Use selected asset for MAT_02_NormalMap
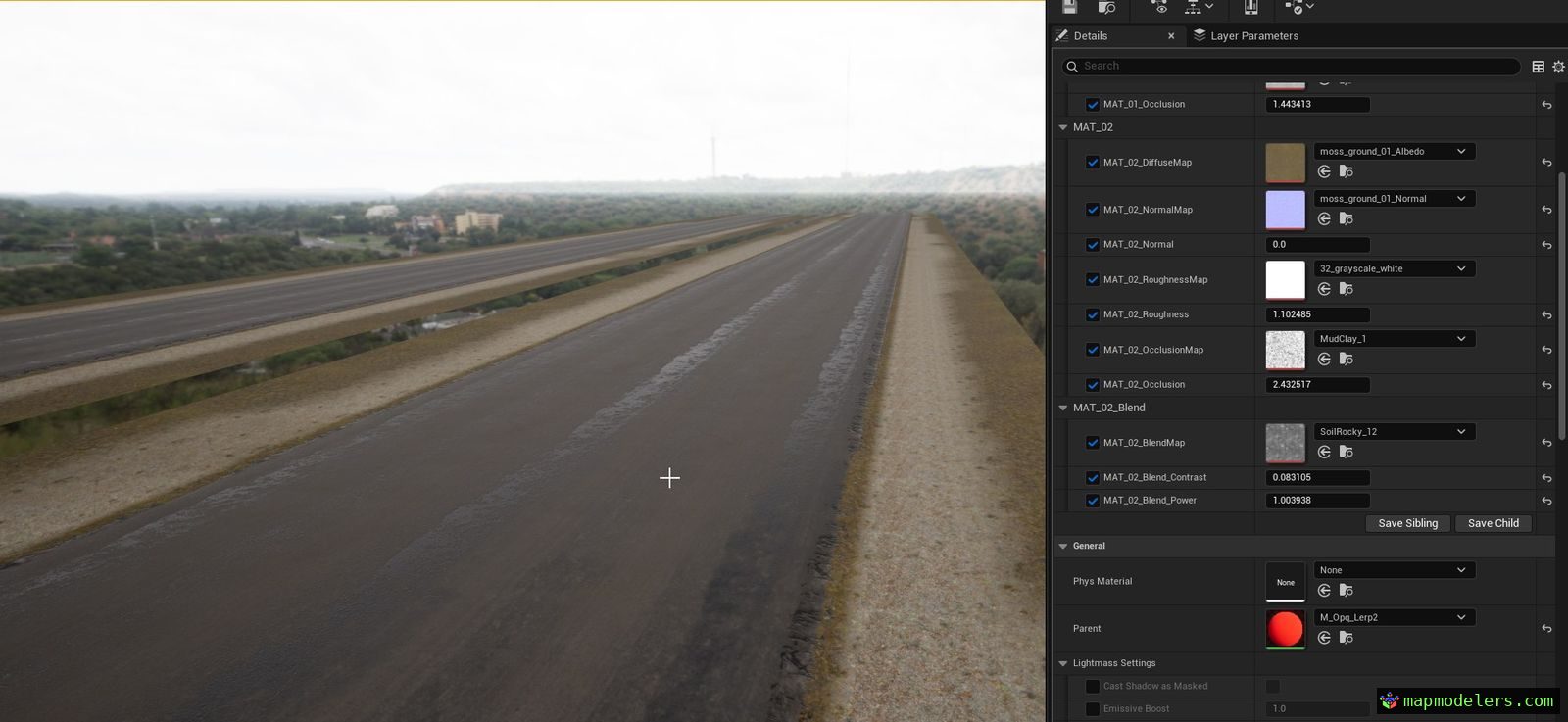Viewport: 1568px width, 722px height. 1324,218
